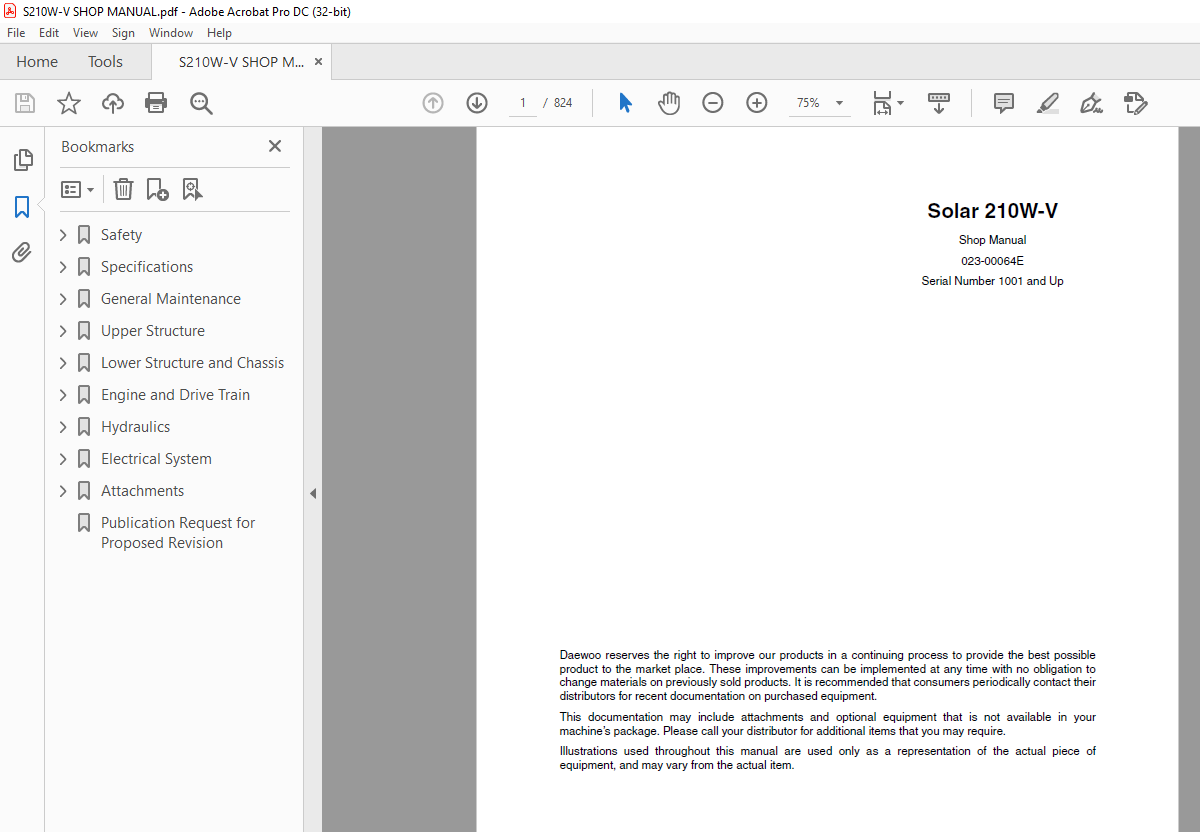Close the Bookmarks panel

[x=275, y=146]
